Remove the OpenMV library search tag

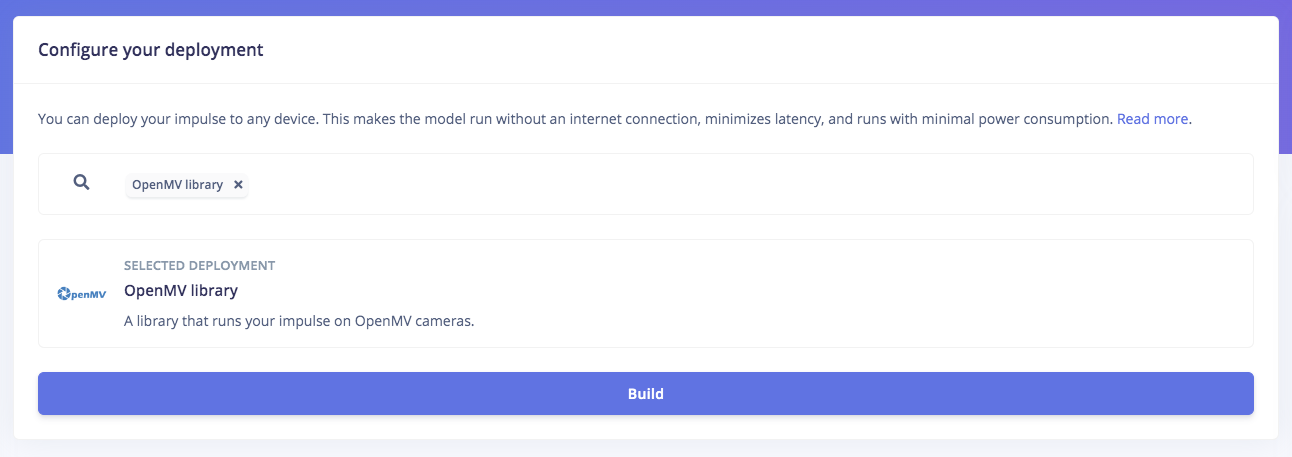pos(238,185)
